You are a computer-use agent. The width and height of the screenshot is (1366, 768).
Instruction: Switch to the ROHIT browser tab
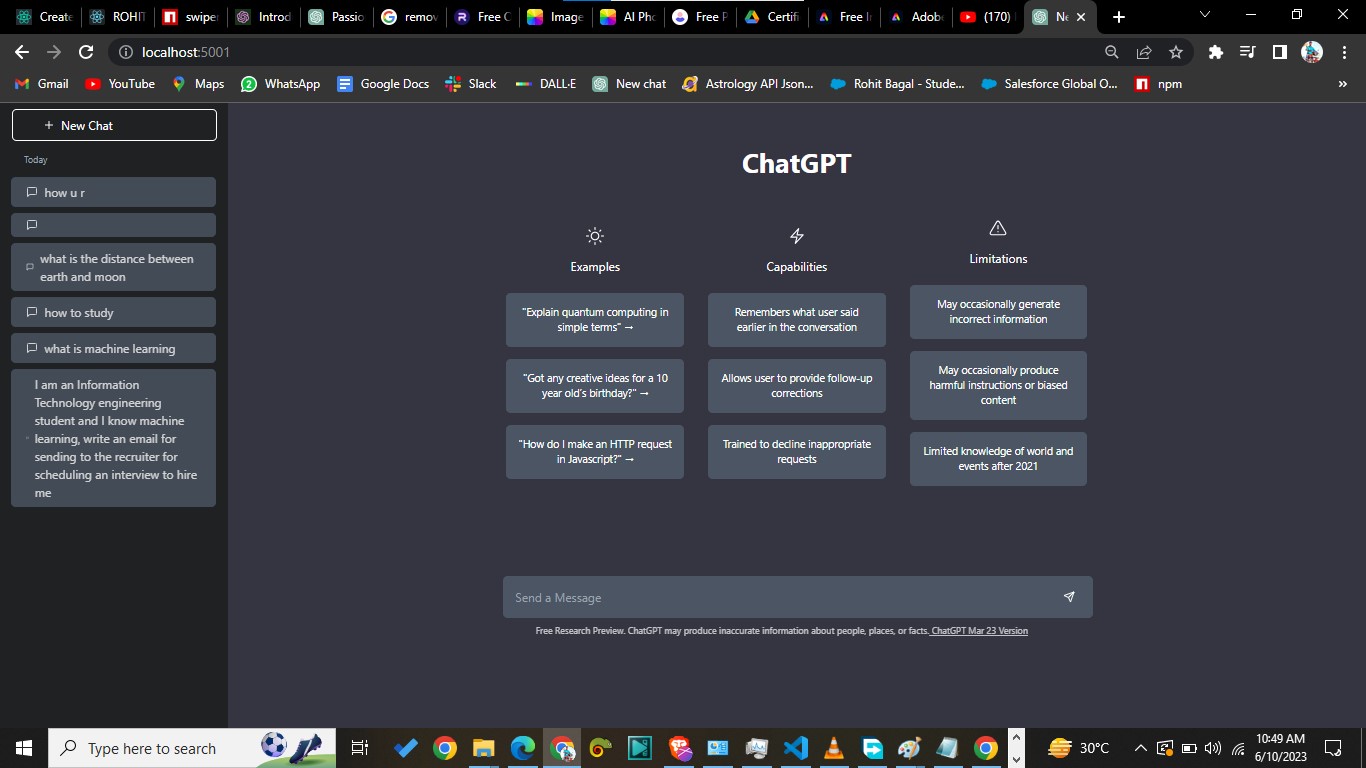pos(117,17)
